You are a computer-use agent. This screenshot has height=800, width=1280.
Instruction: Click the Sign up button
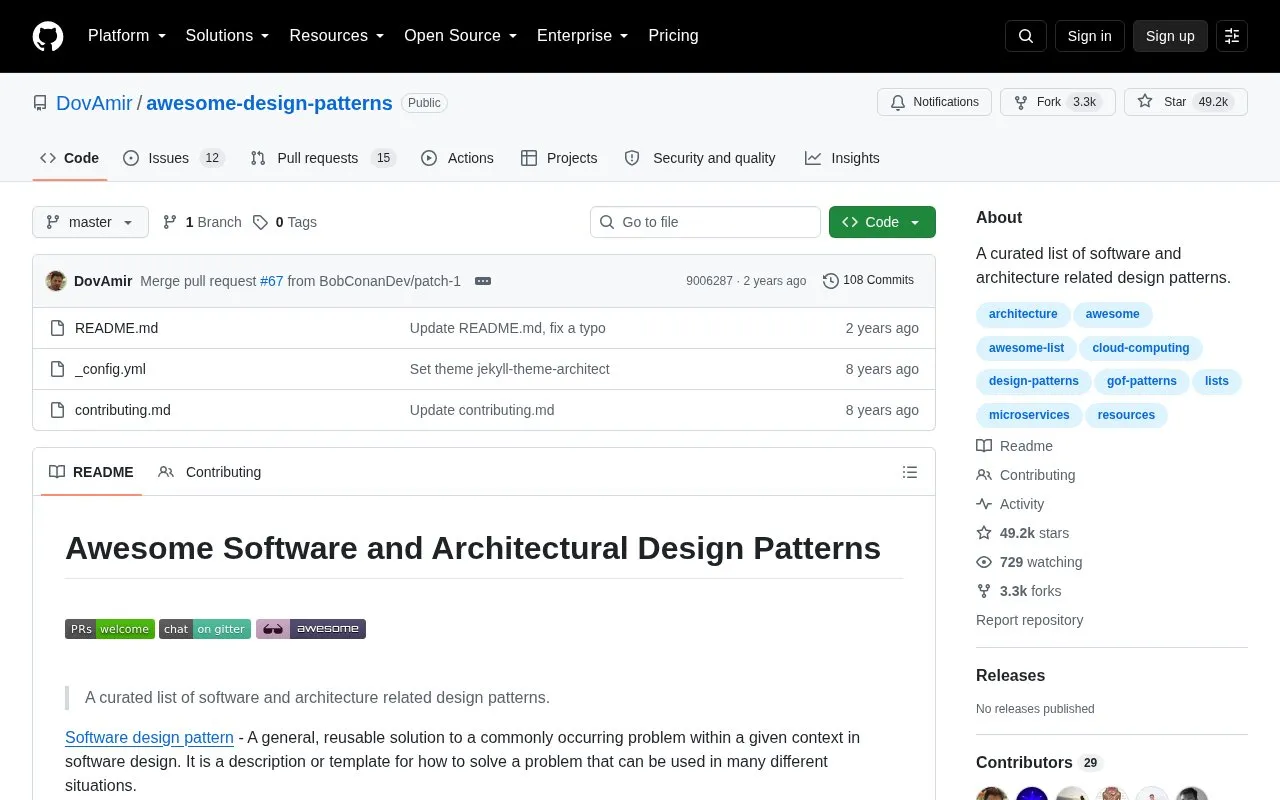point(1170,36)
